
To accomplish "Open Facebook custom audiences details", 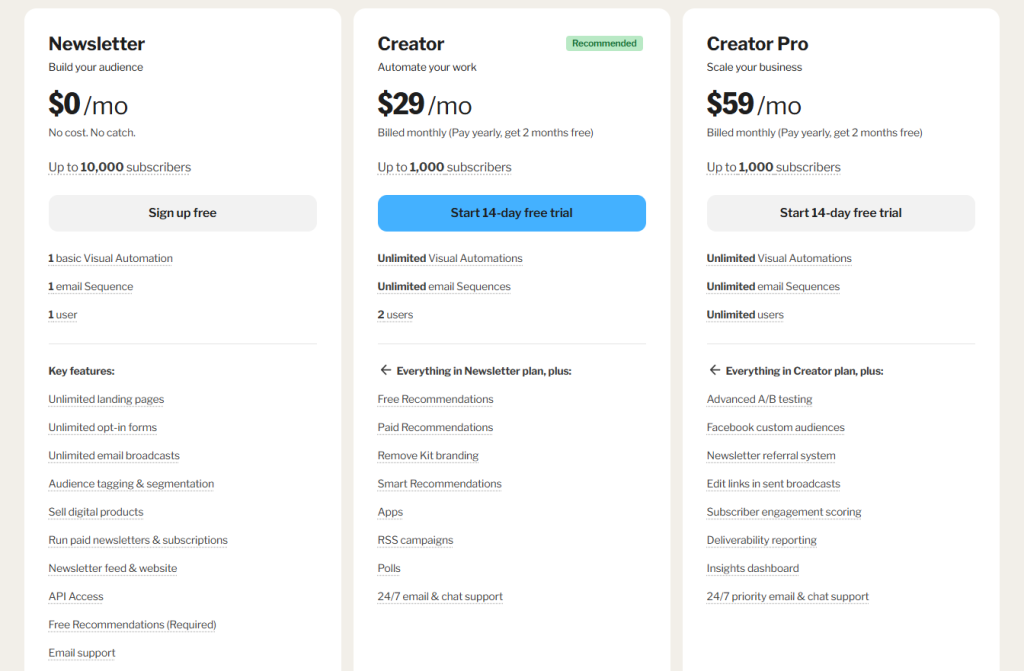I will (x=775, y=427).
